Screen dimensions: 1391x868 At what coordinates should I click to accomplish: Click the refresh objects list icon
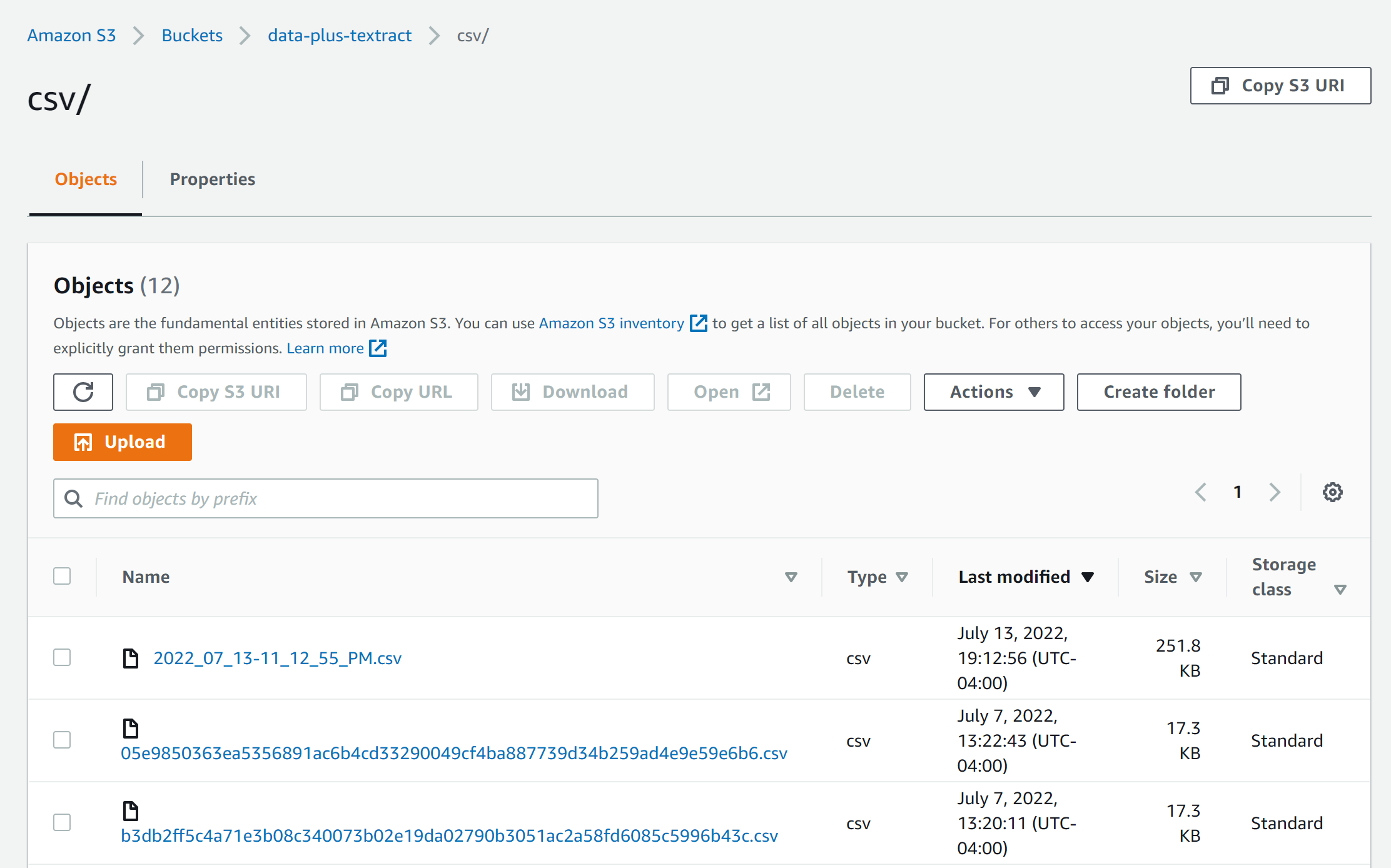(83, 391)
